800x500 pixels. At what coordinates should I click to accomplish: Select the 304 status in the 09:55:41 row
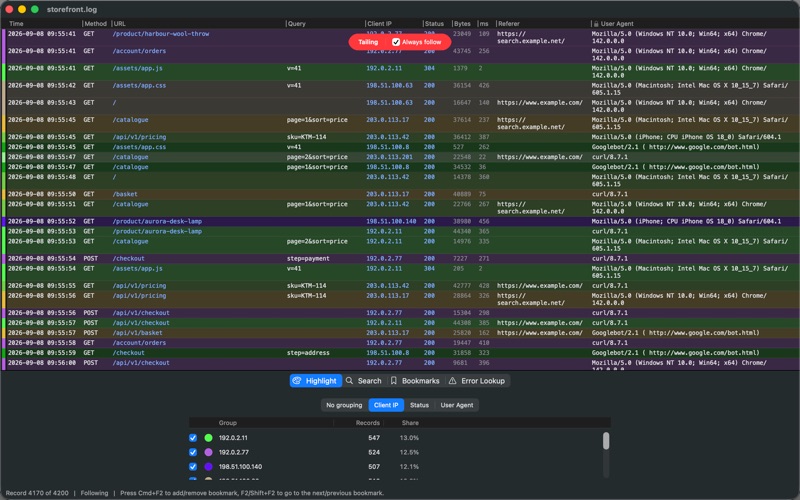[429, 68]
